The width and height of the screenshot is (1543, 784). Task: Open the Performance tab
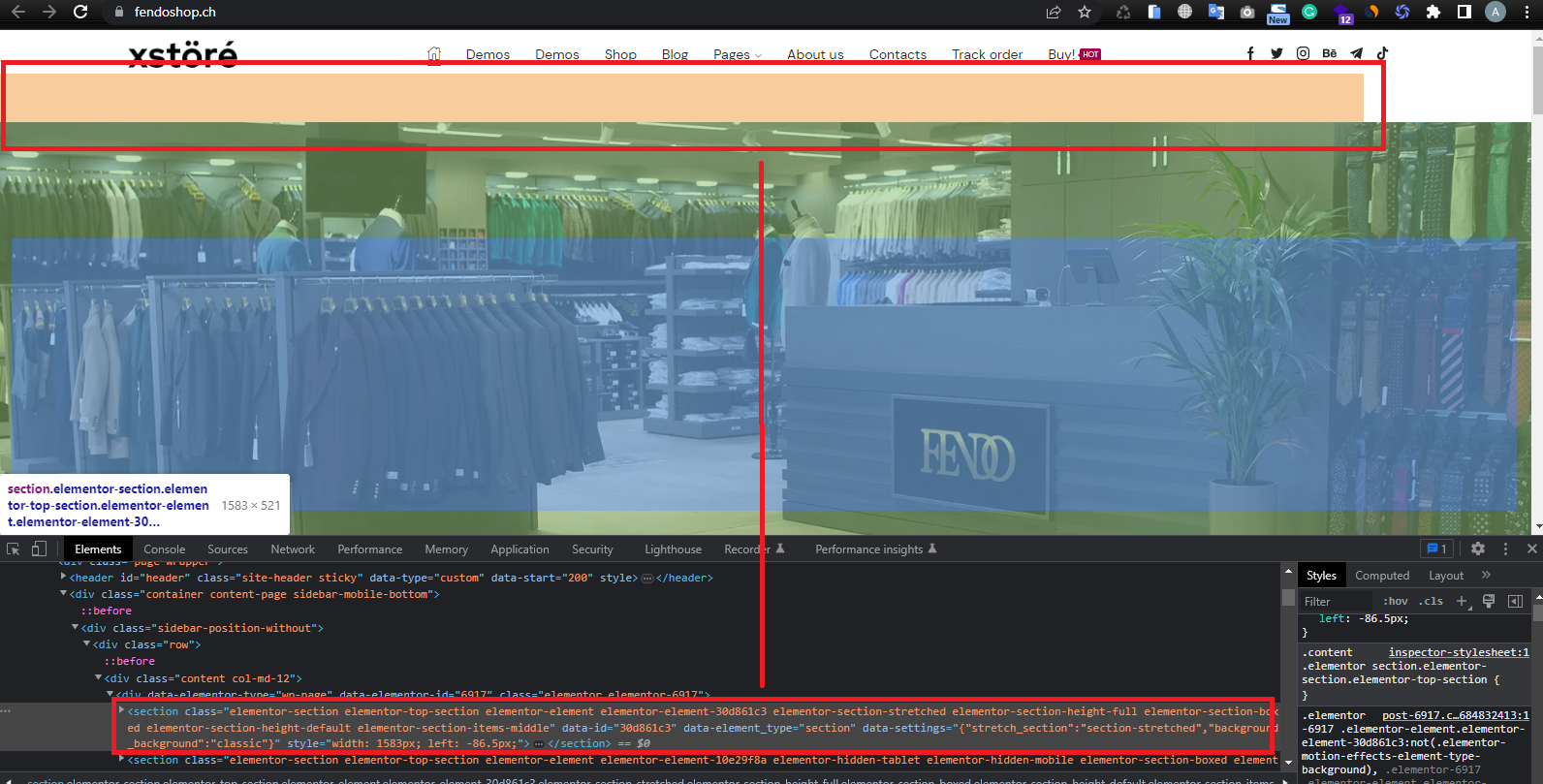tap(370, 549)
